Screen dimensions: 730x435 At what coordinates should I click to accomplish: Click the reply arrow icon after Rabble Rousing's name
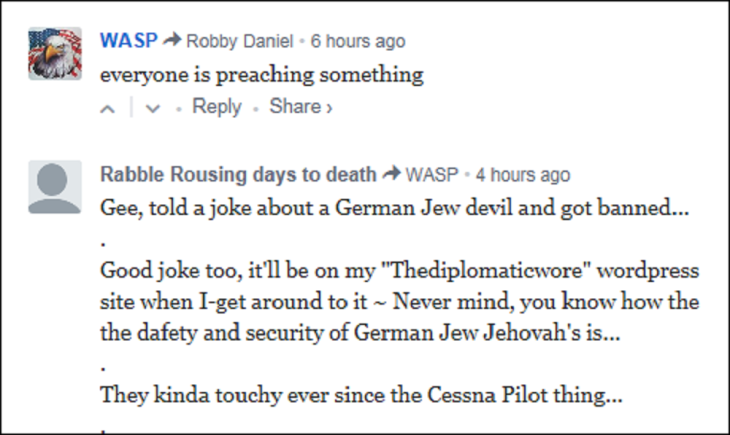tap(391, 175)
